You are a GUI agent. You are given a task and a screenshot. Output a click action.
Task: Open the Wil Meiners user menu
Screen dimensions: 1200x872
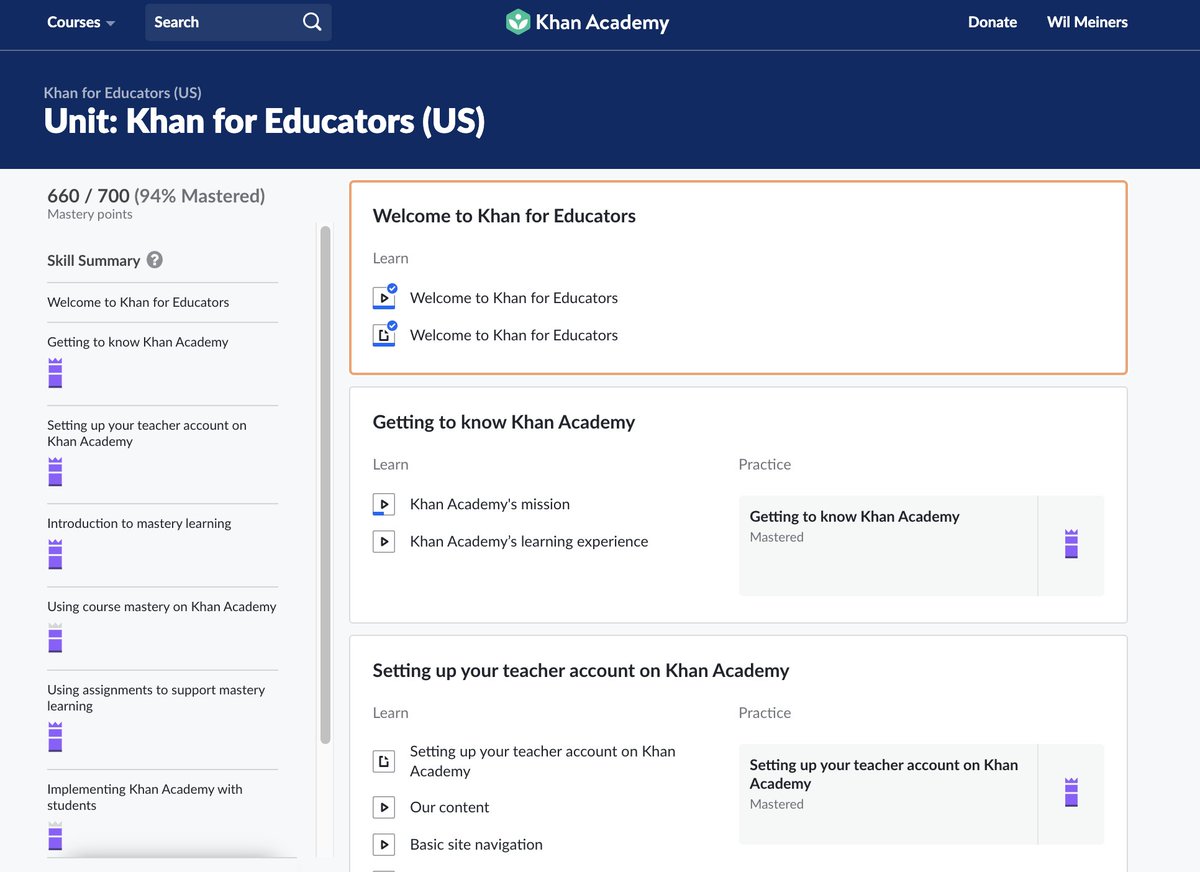coord(1087,22)
